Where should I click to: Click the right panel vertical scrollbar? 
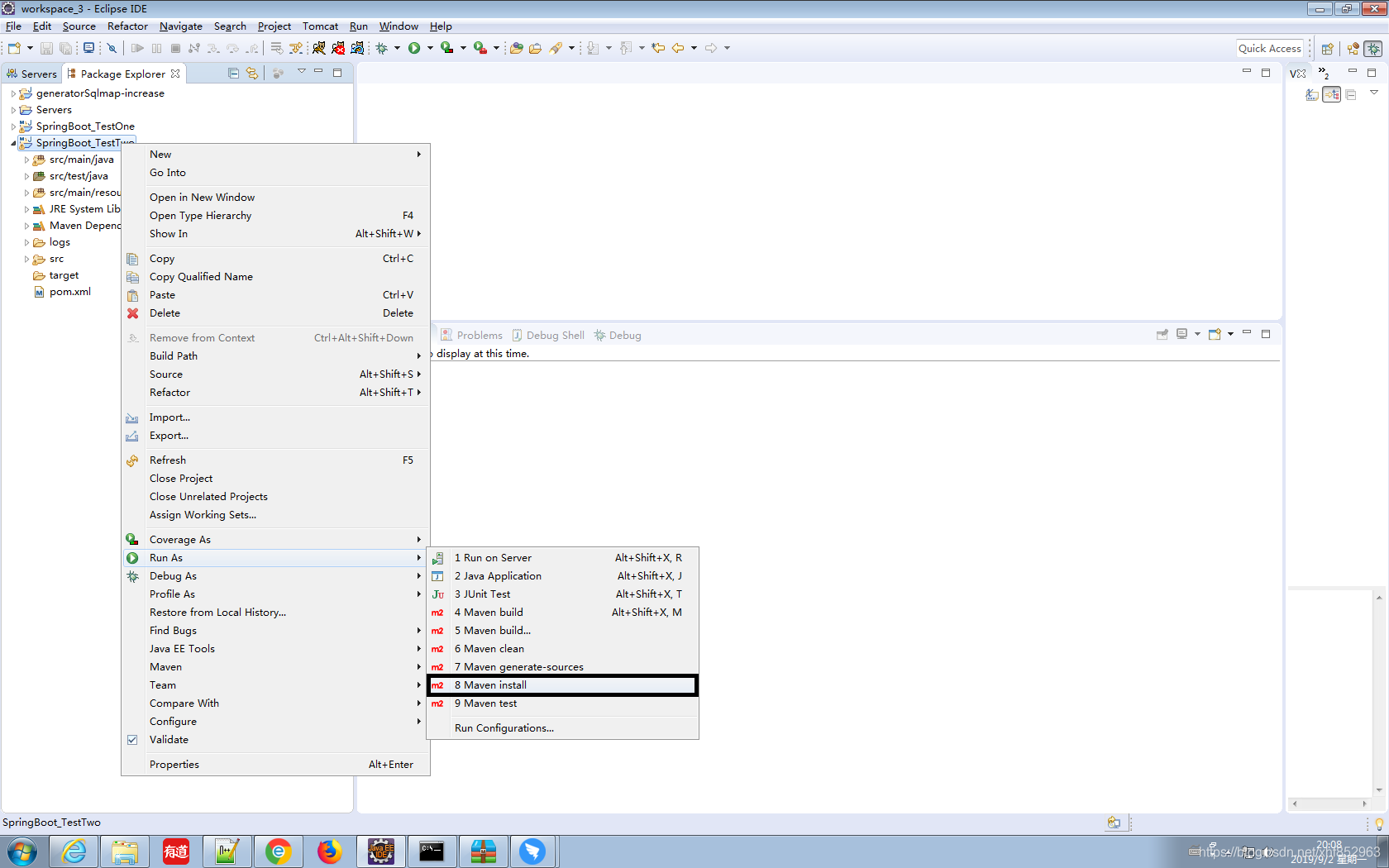pyautogui.click(x=1379, y=693)
